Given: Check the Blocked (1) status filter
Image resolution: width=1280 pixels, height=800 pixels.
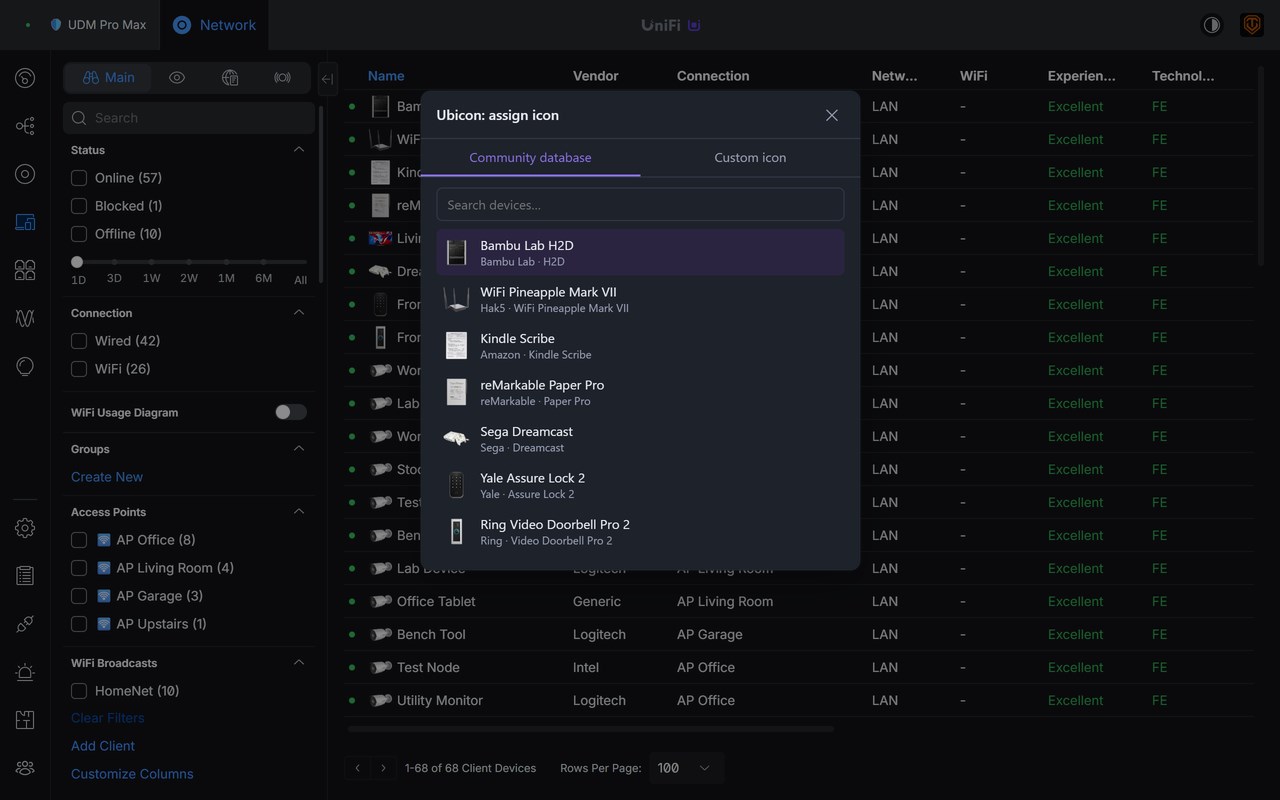Looking at the screenshot, I should (x=79, y=206).
